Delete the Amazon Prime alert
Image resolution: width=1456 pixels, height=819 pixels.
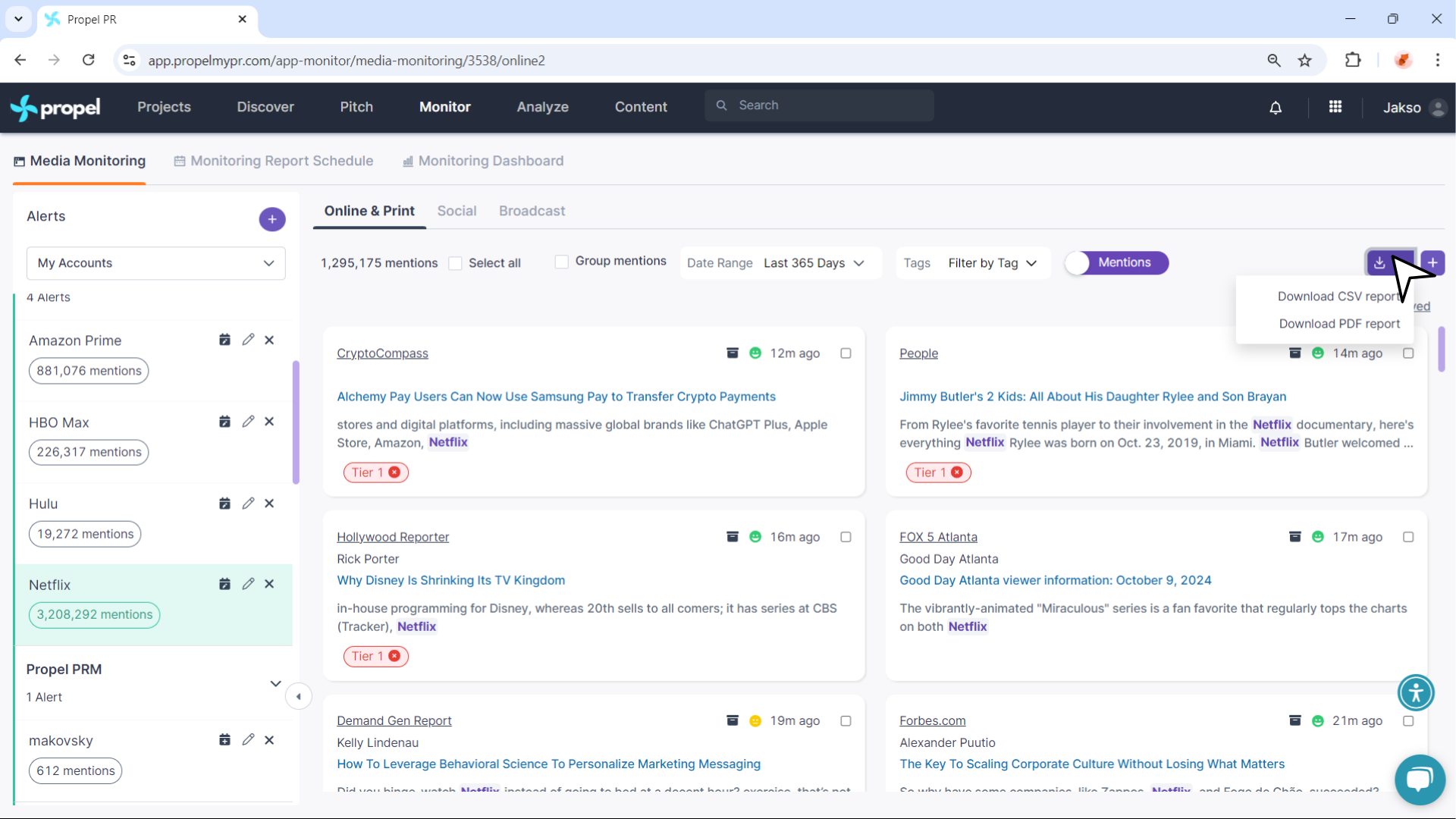(x=269, y=340)
